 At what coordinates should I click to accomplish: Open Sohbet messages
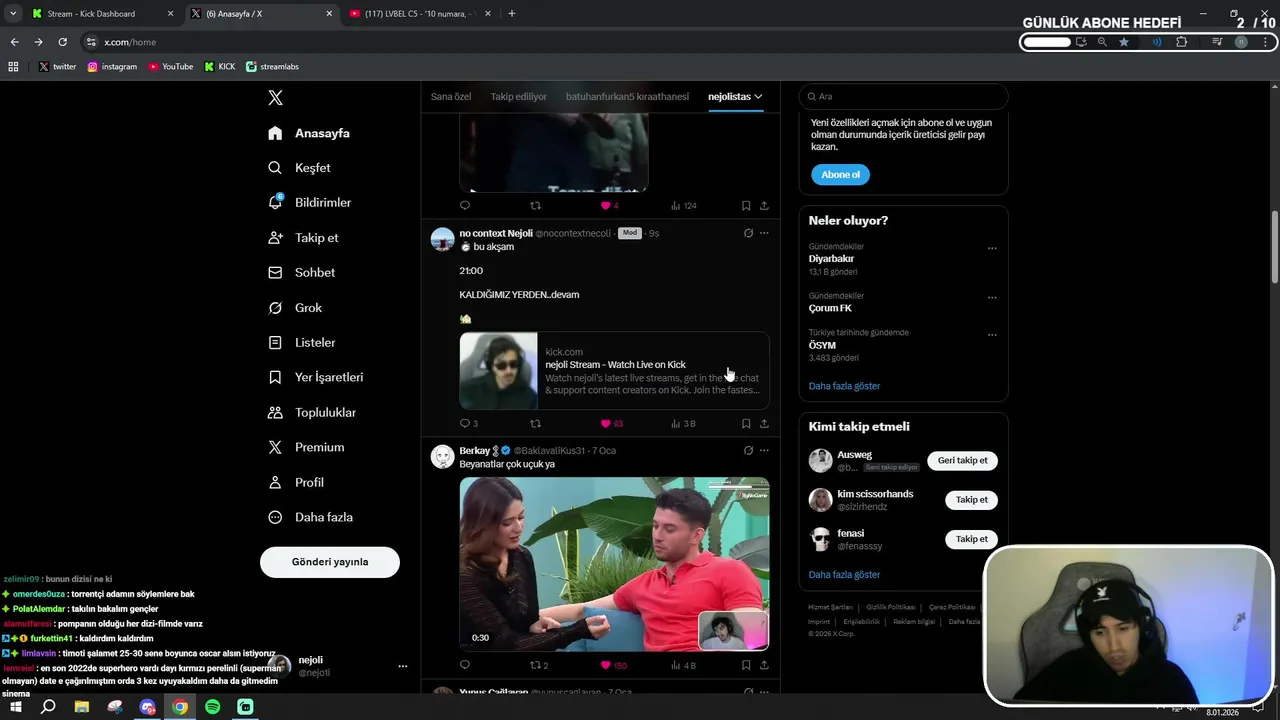[301, 272]
